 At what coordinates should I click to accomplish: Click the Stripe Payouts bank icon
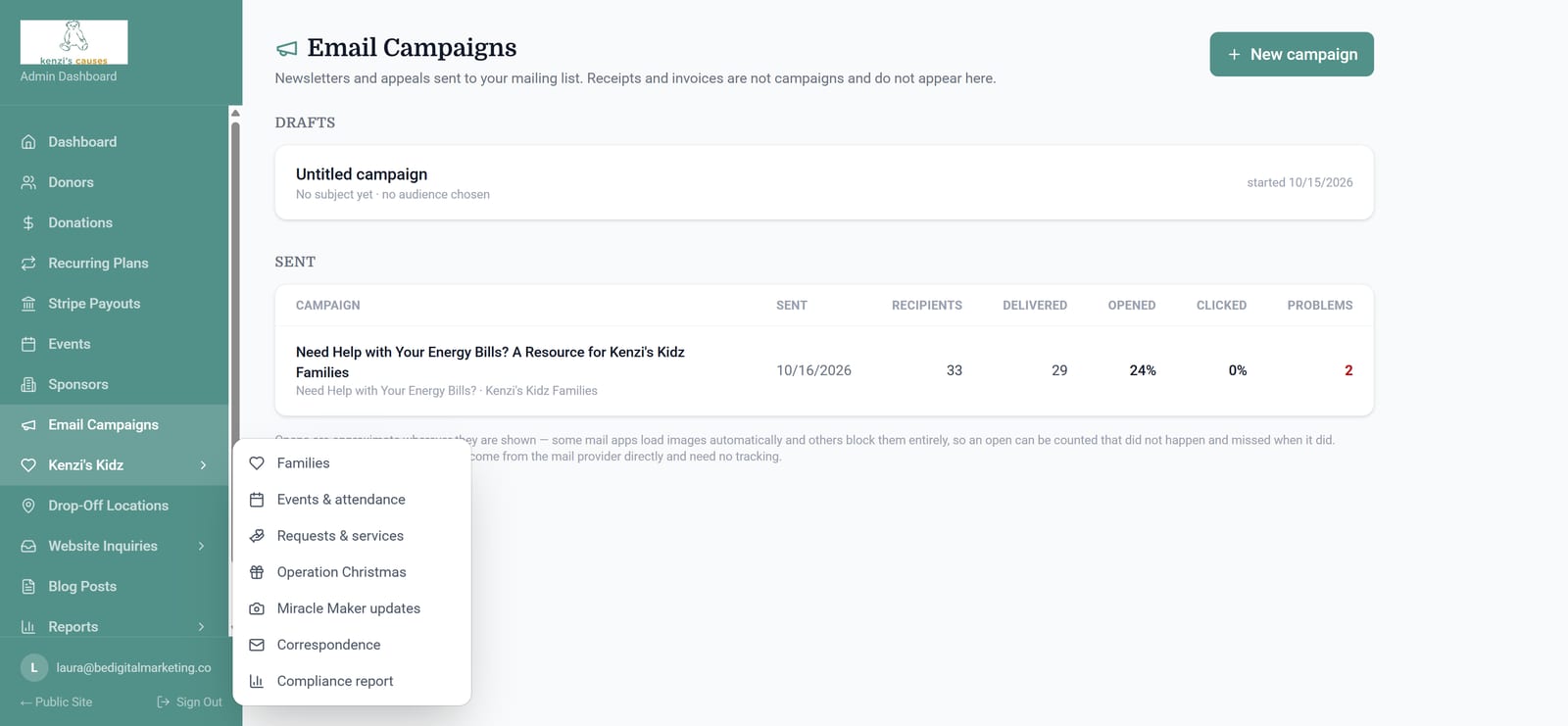[28, 304]
